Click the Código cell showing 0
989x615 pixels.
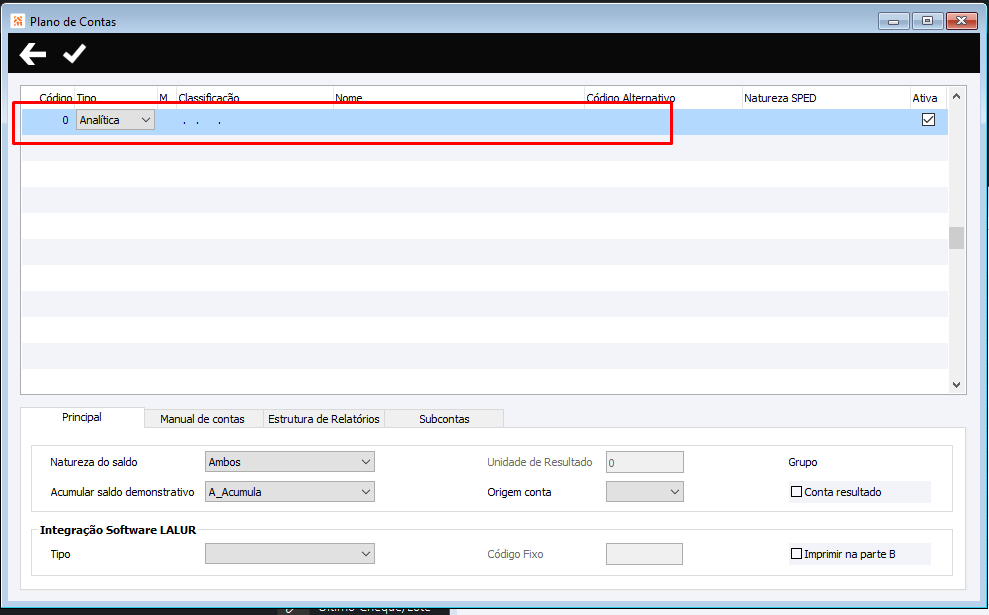(x=49, y=120)
